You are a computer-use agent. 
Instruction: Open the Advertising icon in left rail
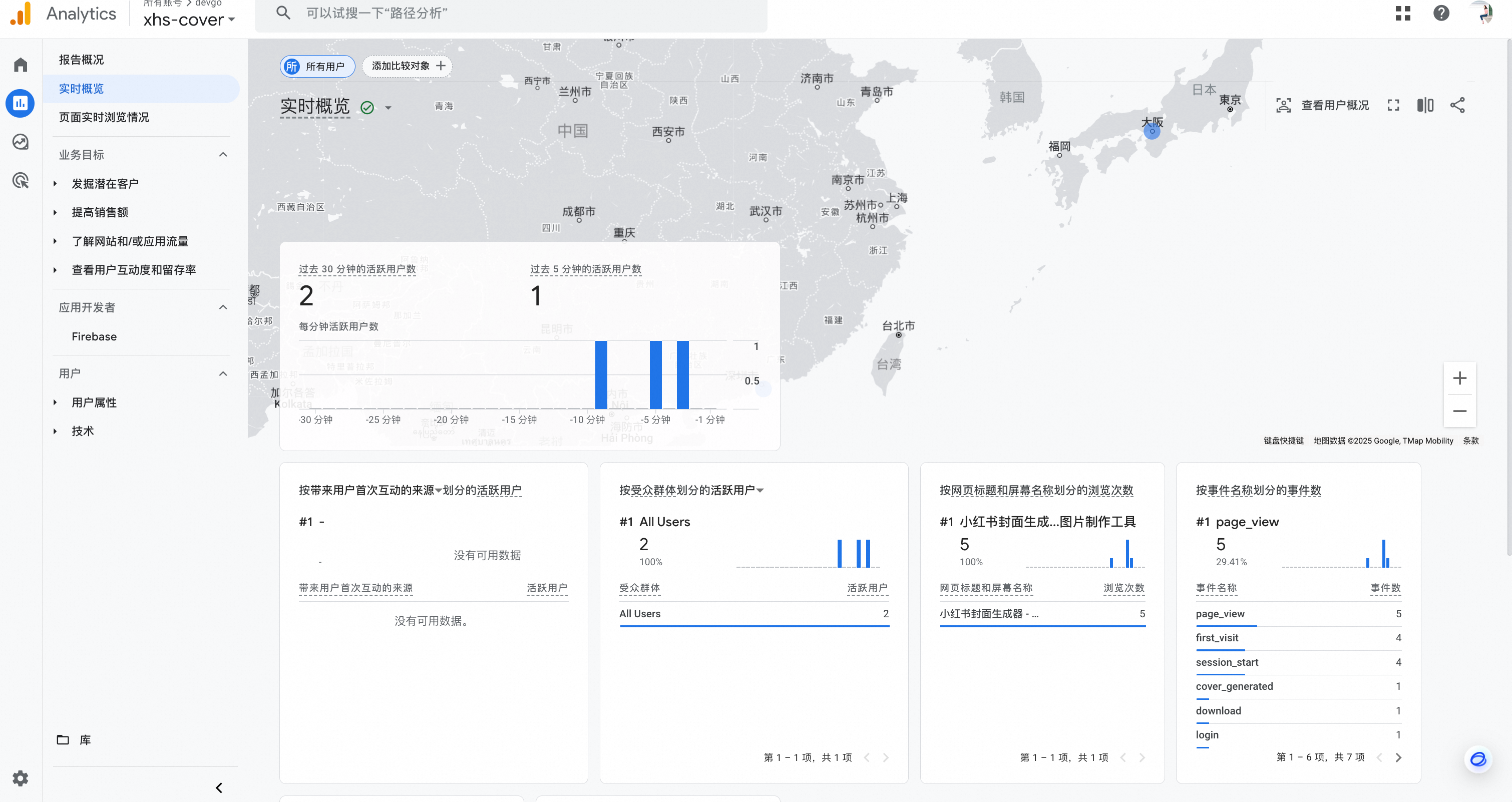coord(21,180)
